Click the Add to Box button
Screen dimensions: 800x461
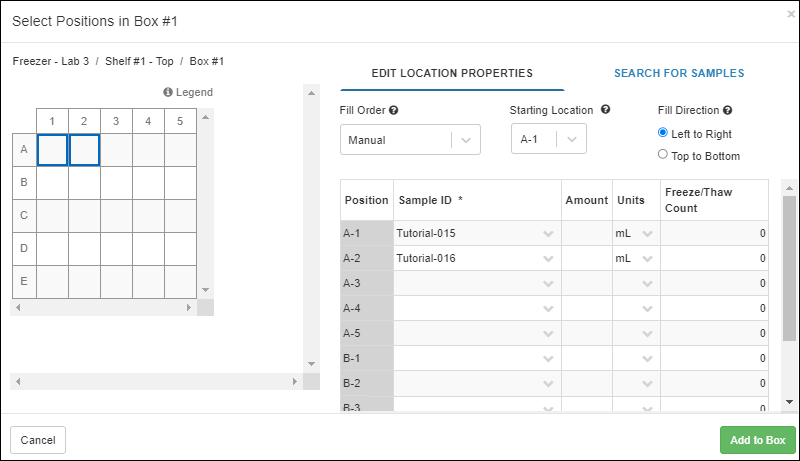tap(757, 440)
